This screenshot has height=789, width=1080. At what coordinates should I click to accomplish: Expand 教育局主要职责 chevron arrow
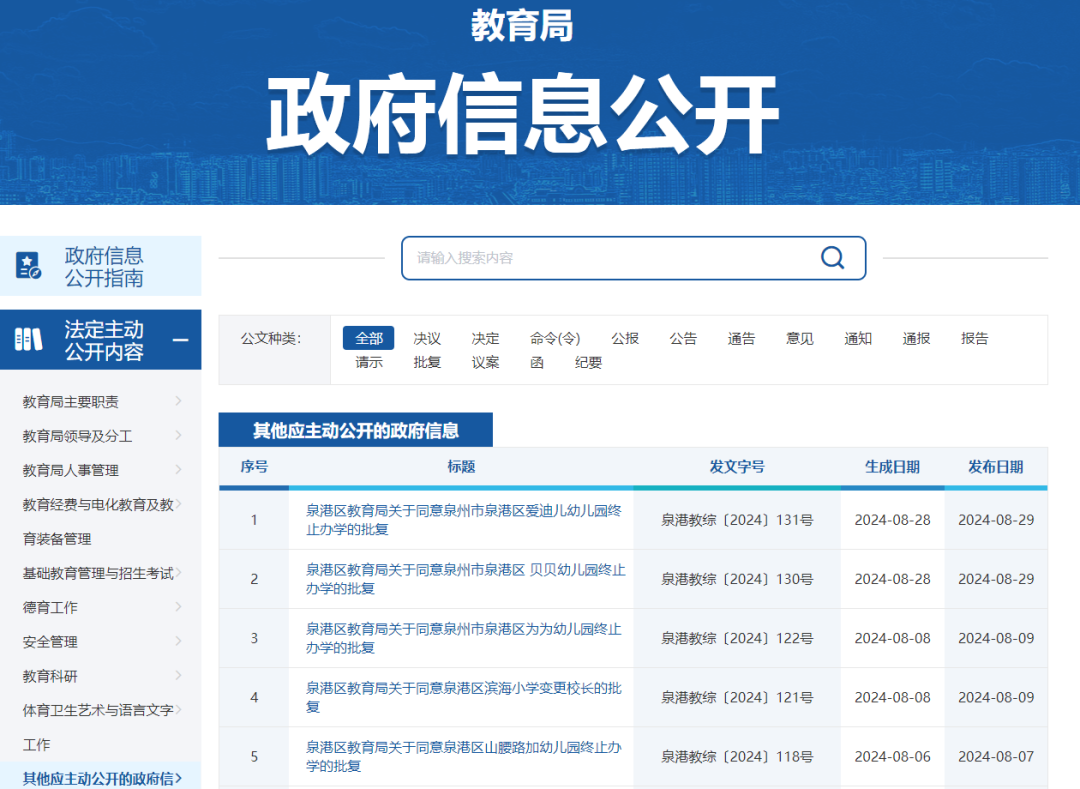click(178, 401)
